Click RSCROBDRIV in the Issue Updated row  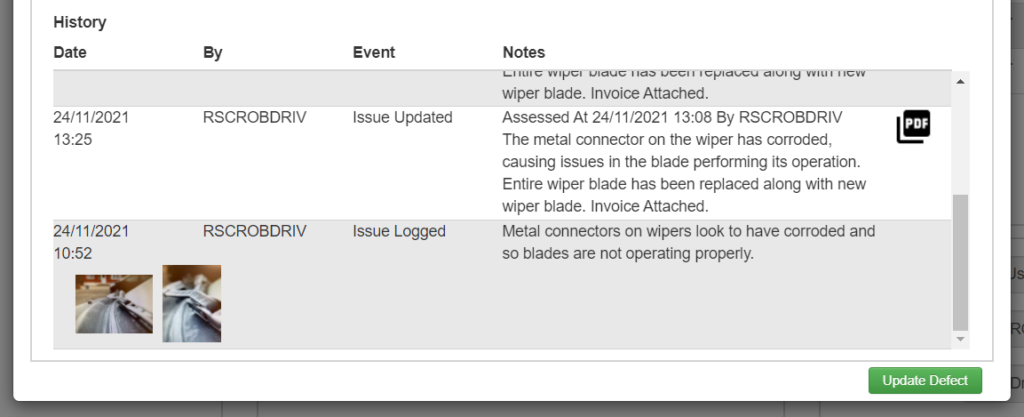(x=255, y=117)
